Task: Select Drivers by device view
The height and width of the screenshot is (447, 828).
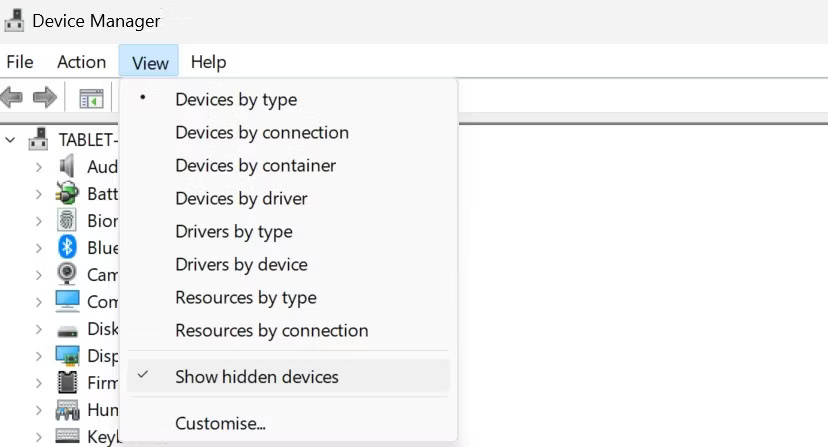Action: tap(241, 264)
